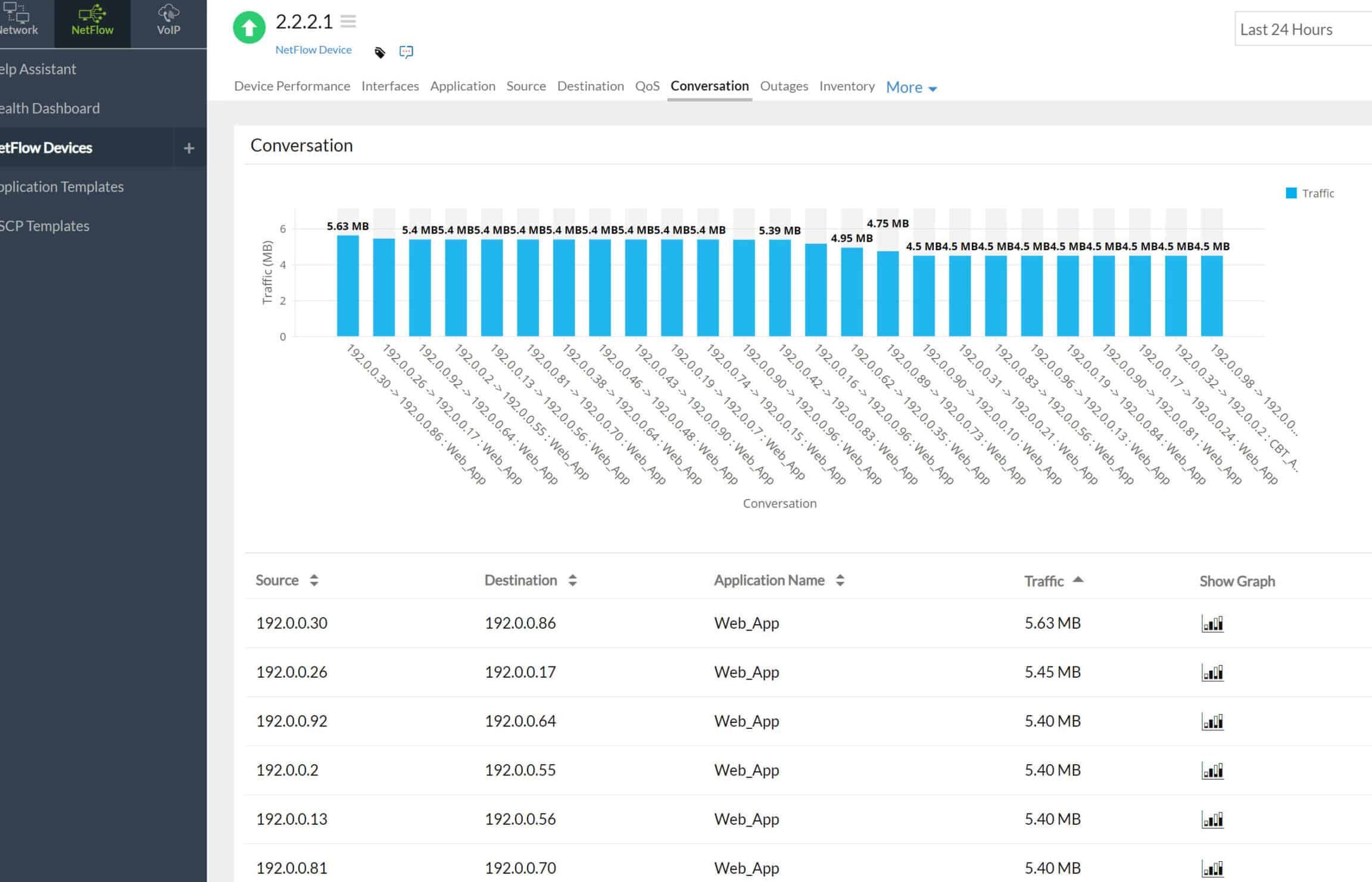This screenshot has width=1372, height=882.
Task: Sort by Application Name column arrows
Action: (840, 580)
